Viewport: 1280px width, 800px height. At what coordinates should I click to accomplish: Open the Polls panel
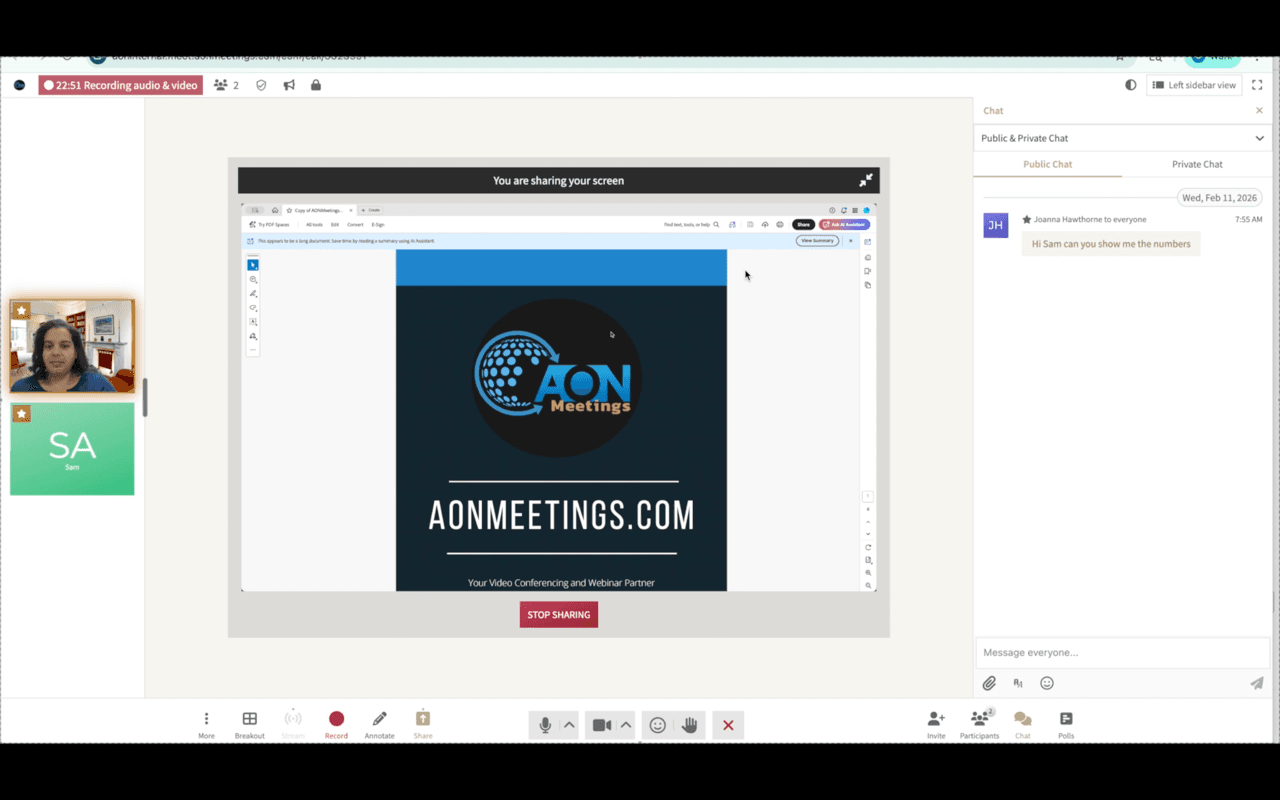1066,720
